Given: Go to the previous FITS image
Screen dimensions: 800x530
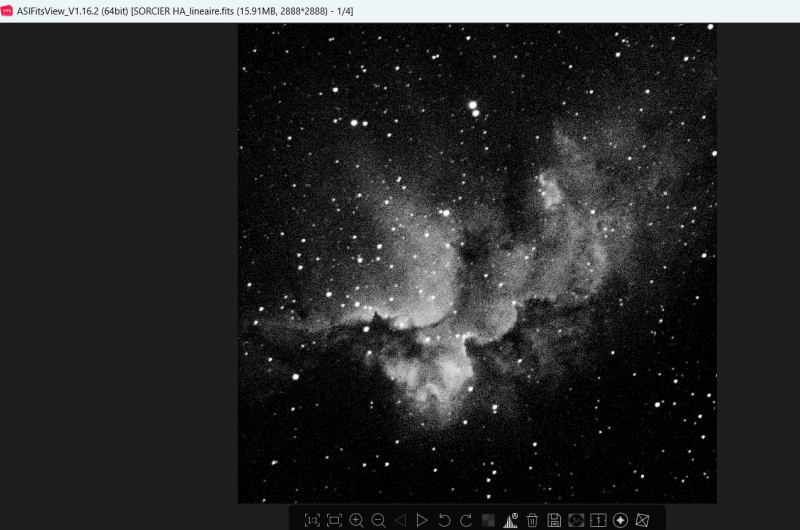Looking at the screenshot, I should 401,520.
